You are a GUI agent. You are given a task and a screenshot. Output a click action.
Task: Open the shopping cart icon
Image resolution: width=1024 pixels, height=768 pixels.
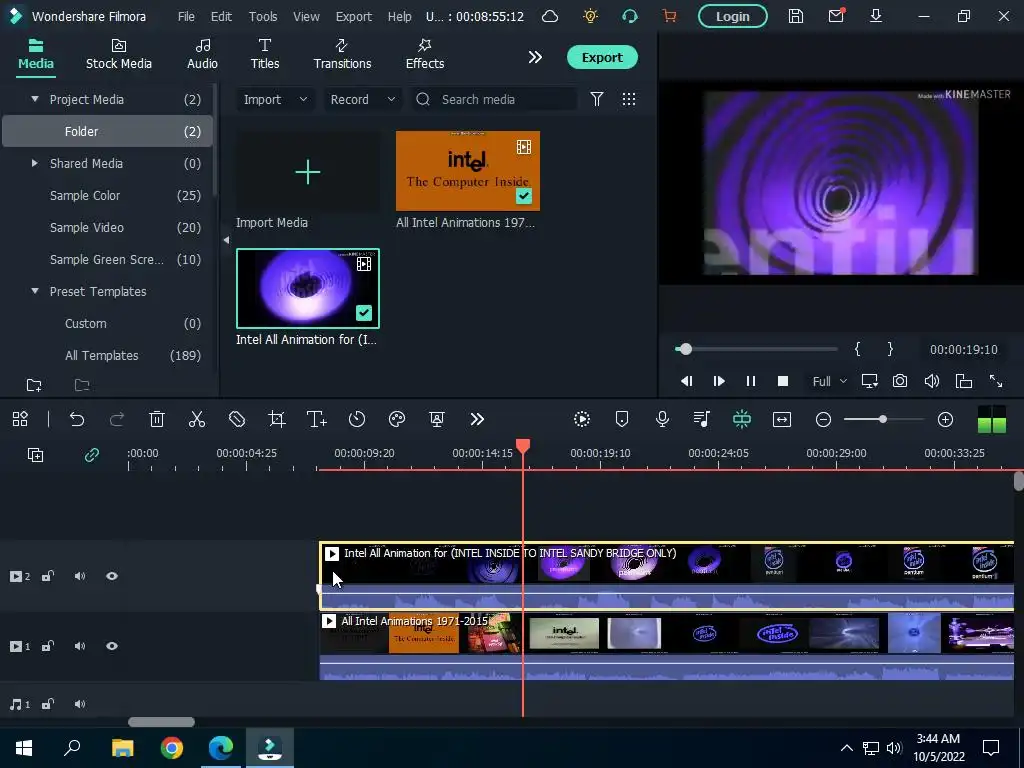[669, 16]
